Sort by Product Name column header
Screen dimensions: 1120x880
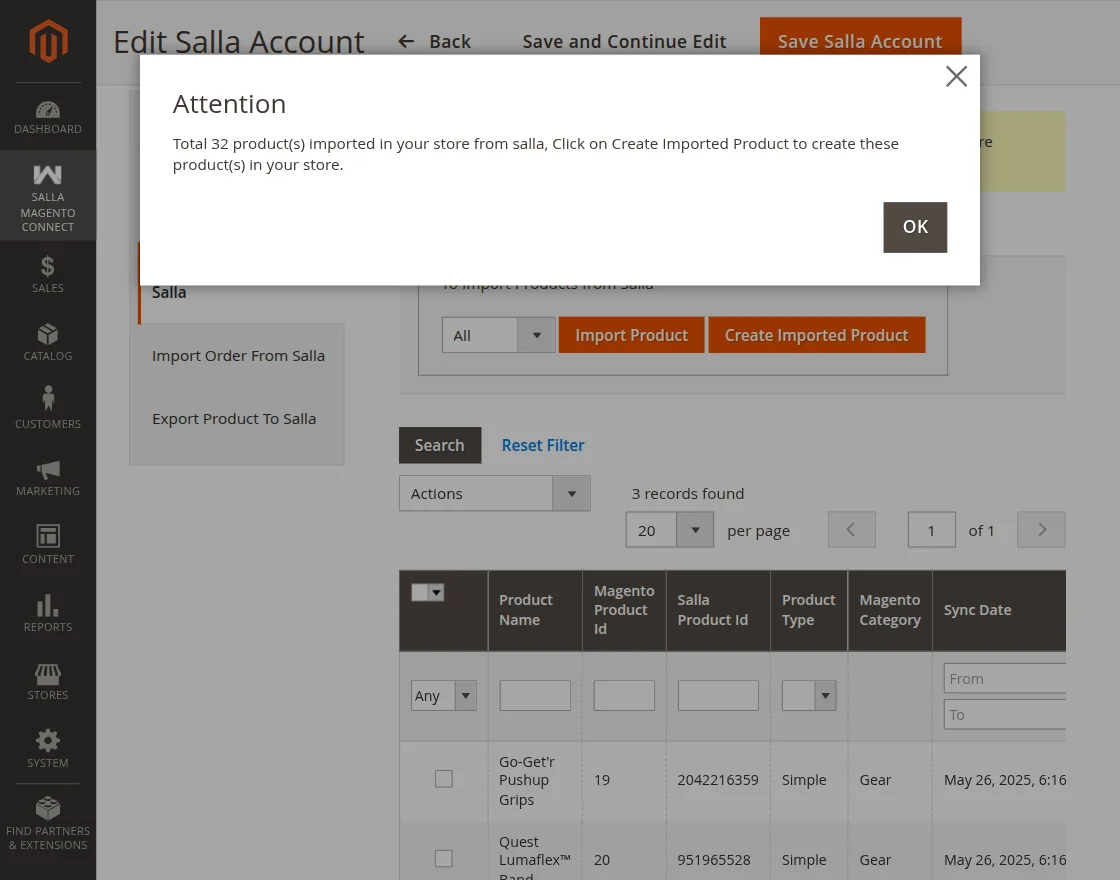tap(535, 610)
